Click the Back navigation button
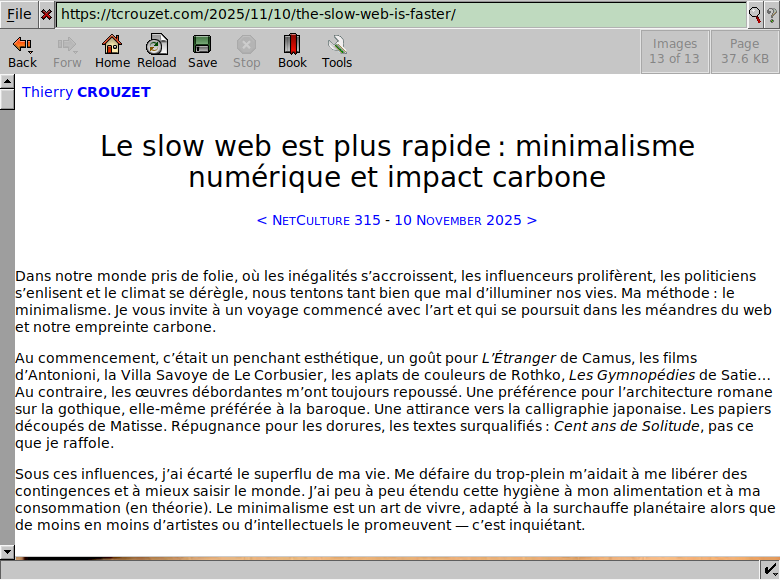Image resolution: width=780 pixels, height=580 pixels. point(22,52)
